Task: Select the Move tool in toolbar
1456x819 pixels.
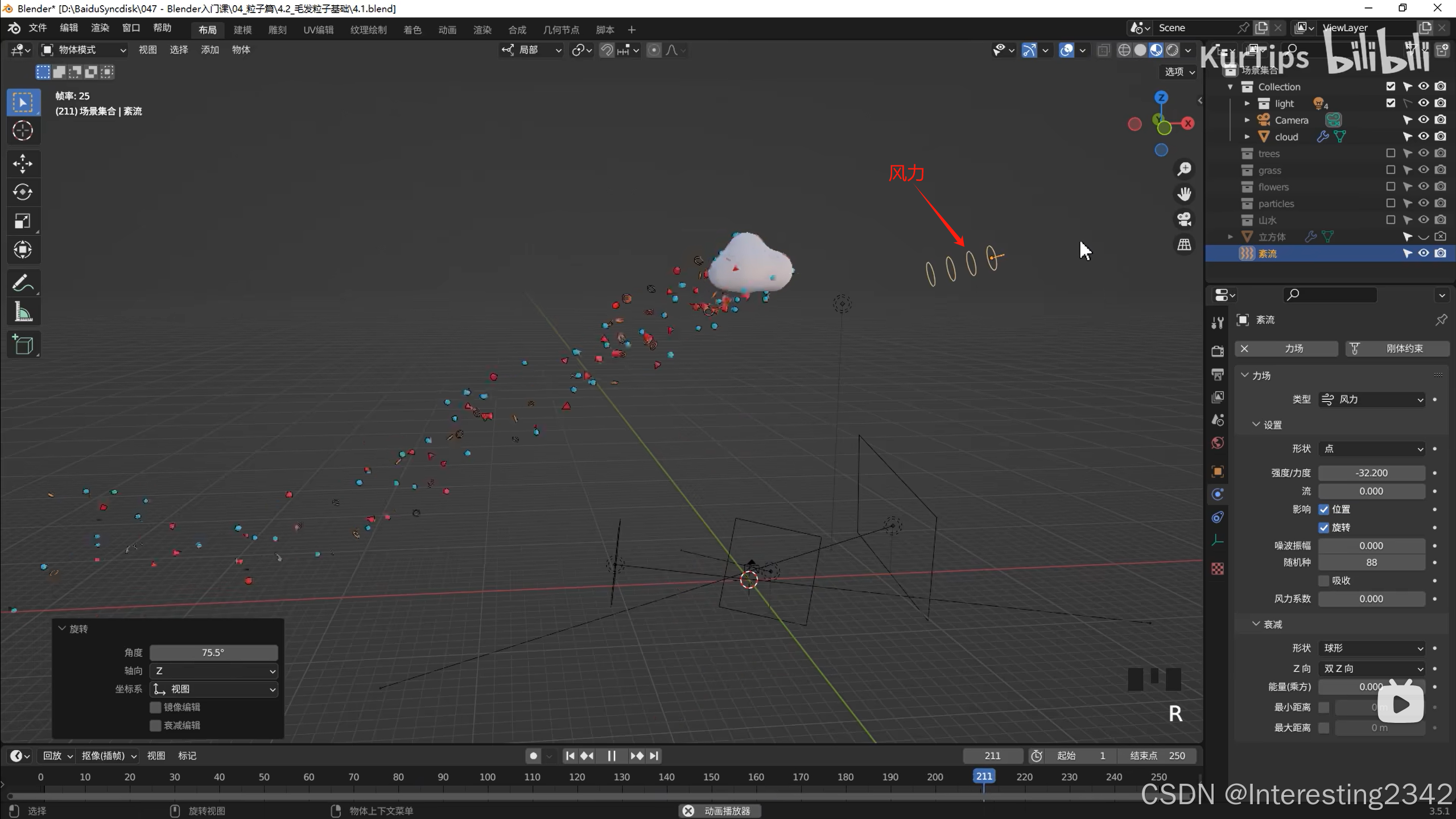Action: click(x=23, y=164)
